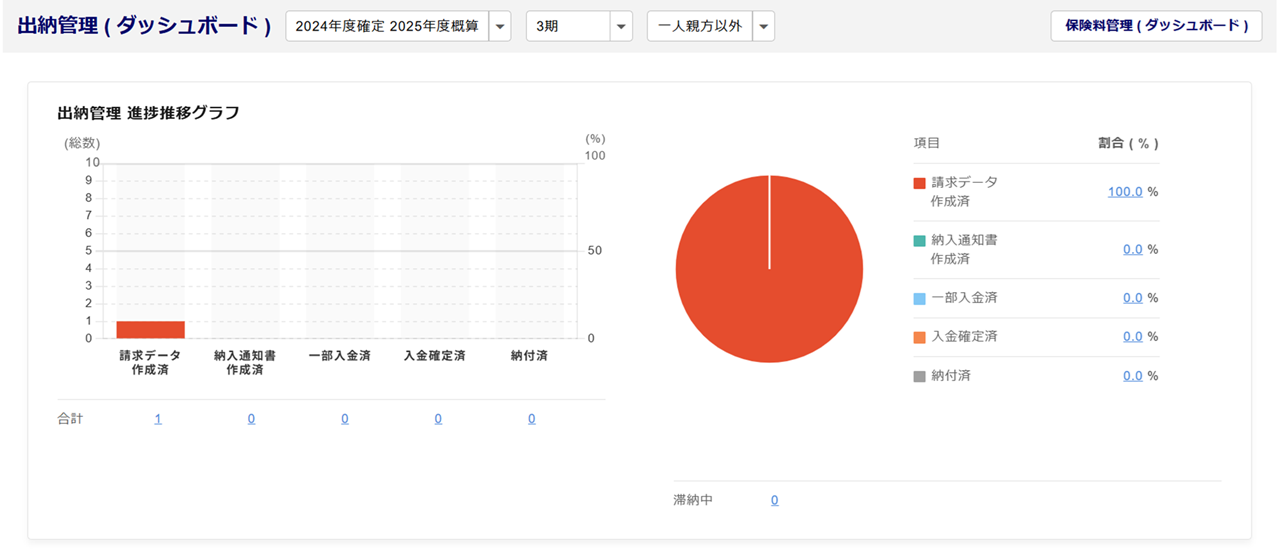Click the red pie chart
Screen dimensions: 1280x553
pos(769,268)
